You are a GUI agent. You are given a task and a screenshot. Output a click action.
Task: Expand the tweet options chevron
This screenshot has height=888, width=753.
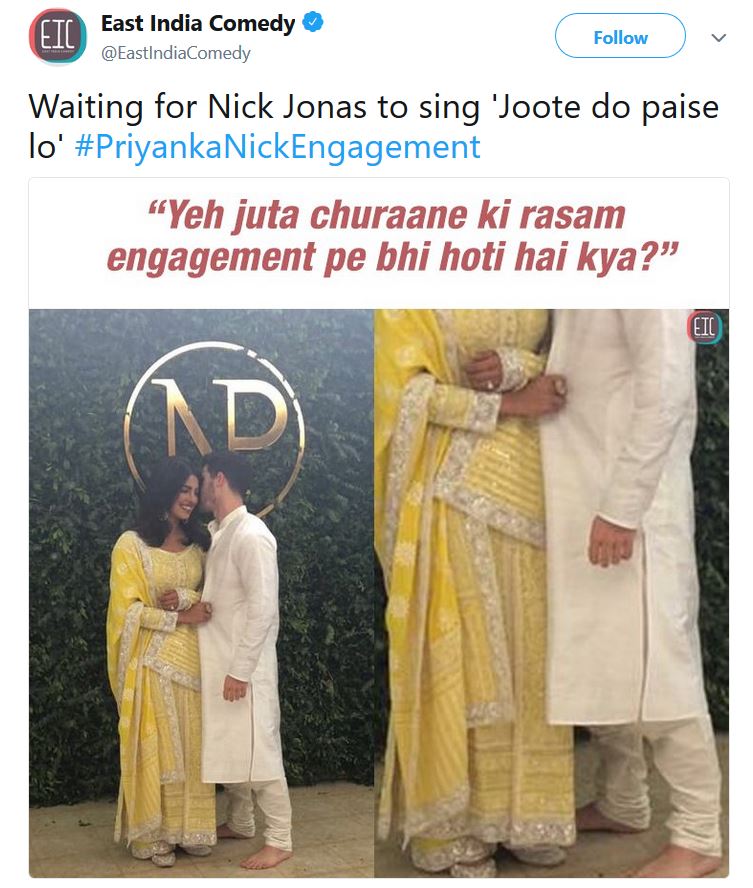(718, 38)
